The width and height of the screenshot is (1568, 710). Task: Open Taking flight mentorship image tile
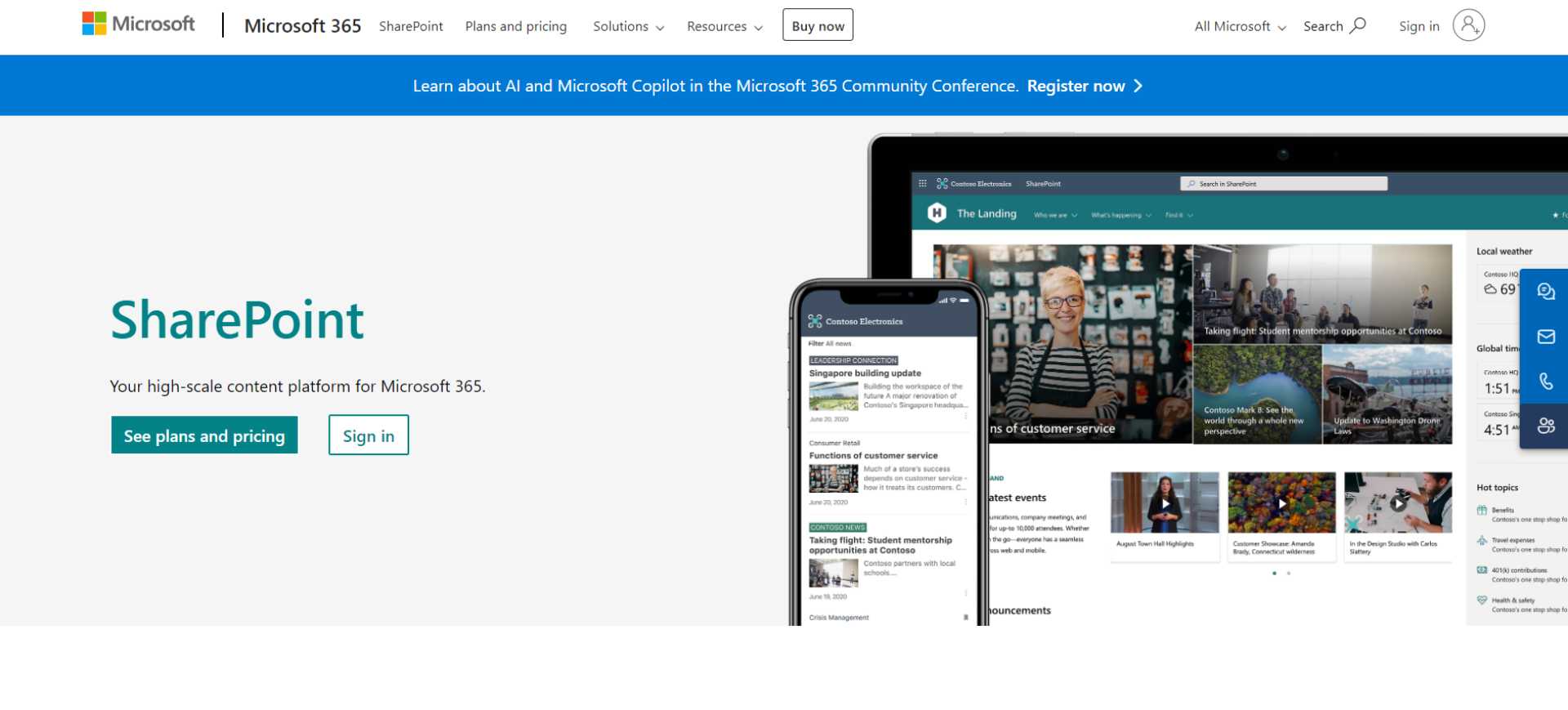click(x=1322, y=294)
